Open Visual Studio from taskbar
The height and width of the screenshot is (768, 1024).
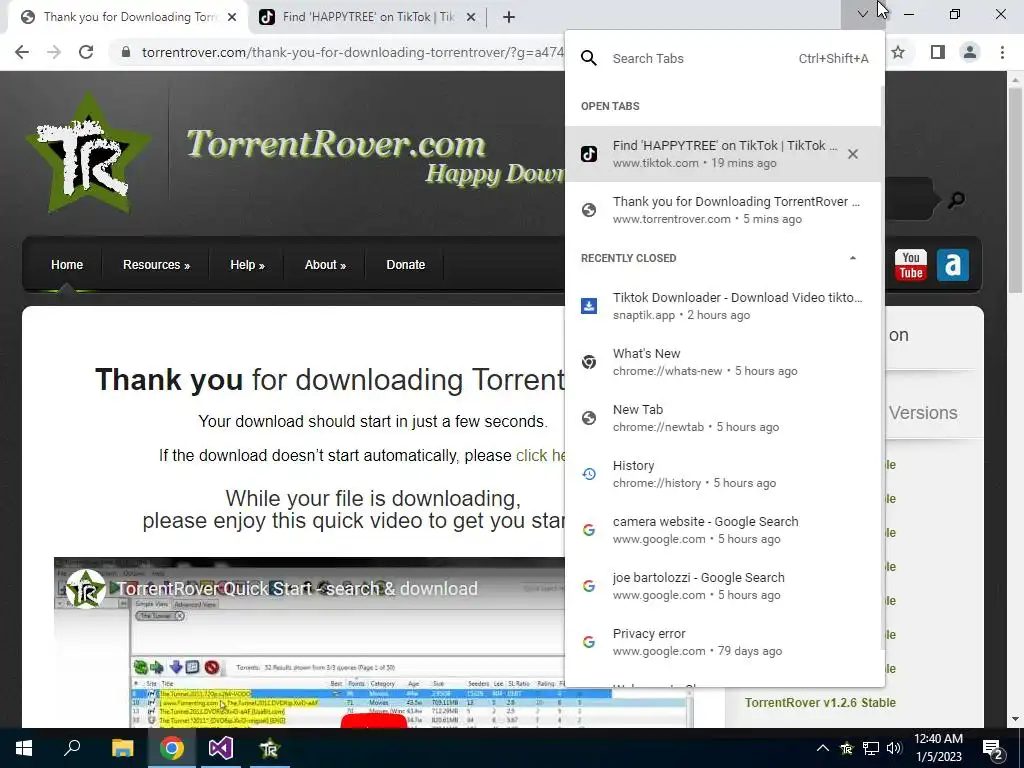tap(221, 748)
